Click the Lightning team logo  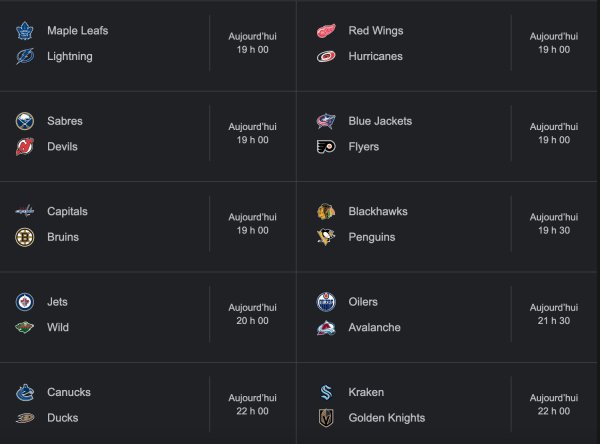(25, 57)
